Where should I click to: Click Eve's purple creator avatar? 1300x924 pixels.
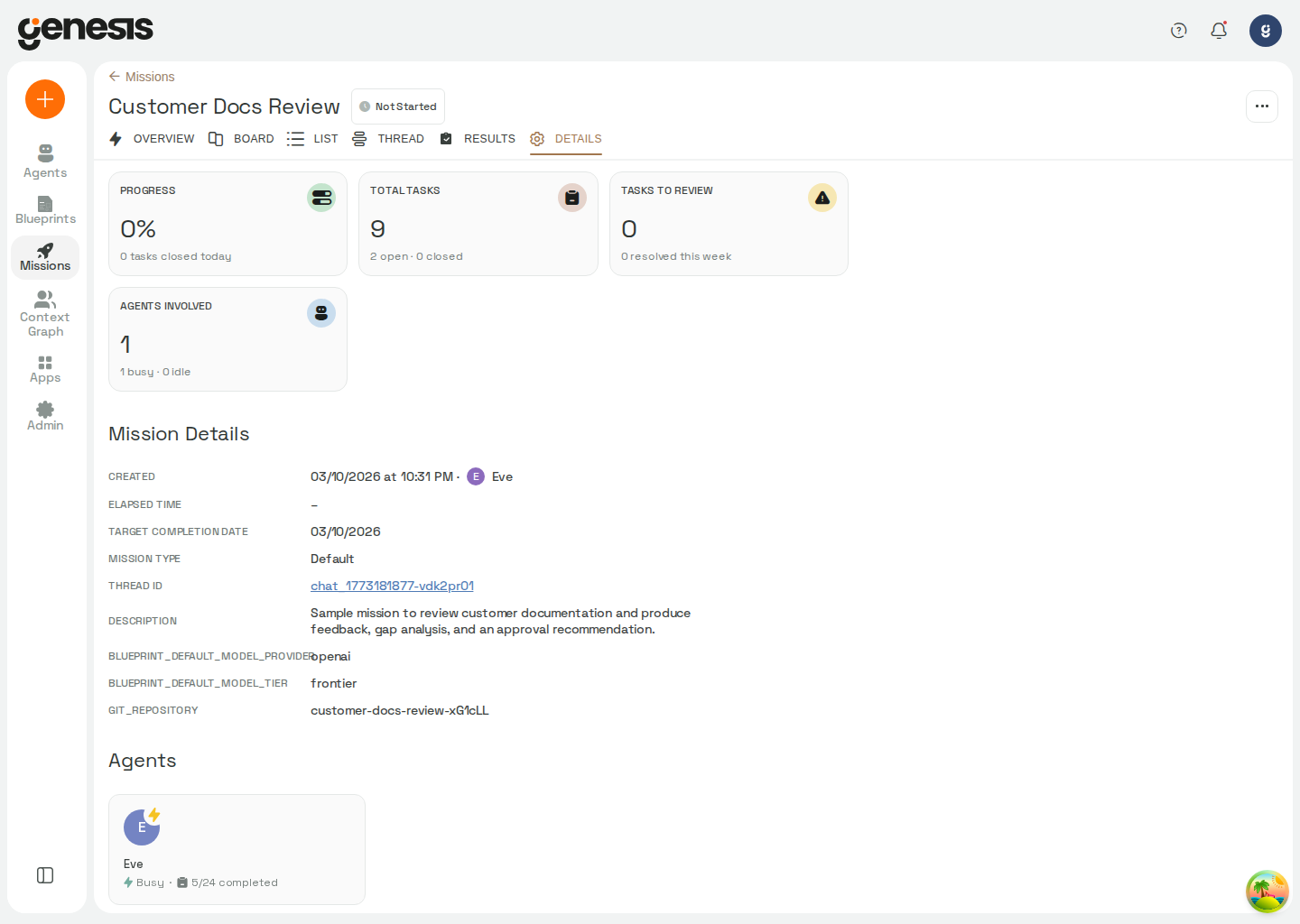[x=476, y=476]
